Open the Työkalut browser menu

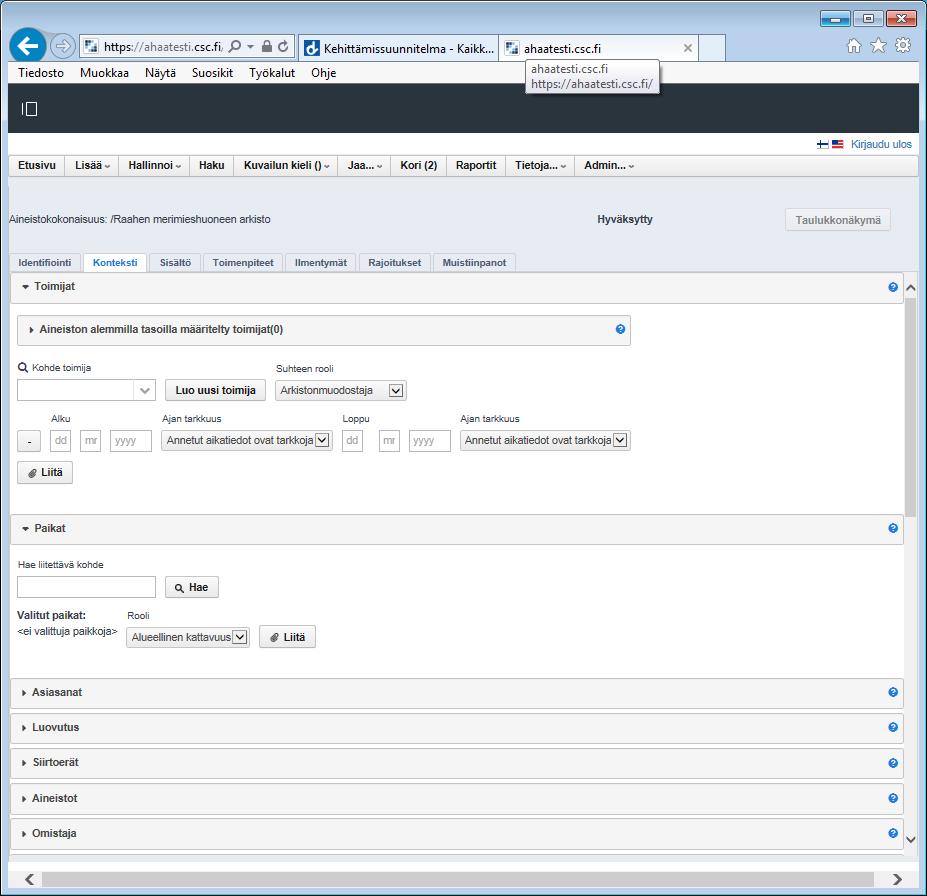(x=272, y=73)
